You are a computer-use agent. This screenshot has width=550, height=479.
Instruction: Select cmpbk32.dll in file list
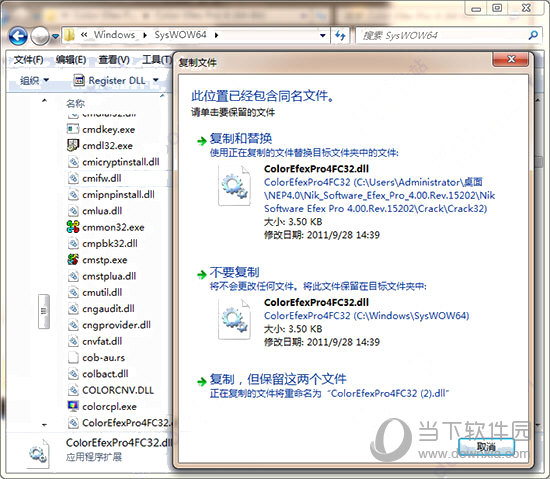102,243
